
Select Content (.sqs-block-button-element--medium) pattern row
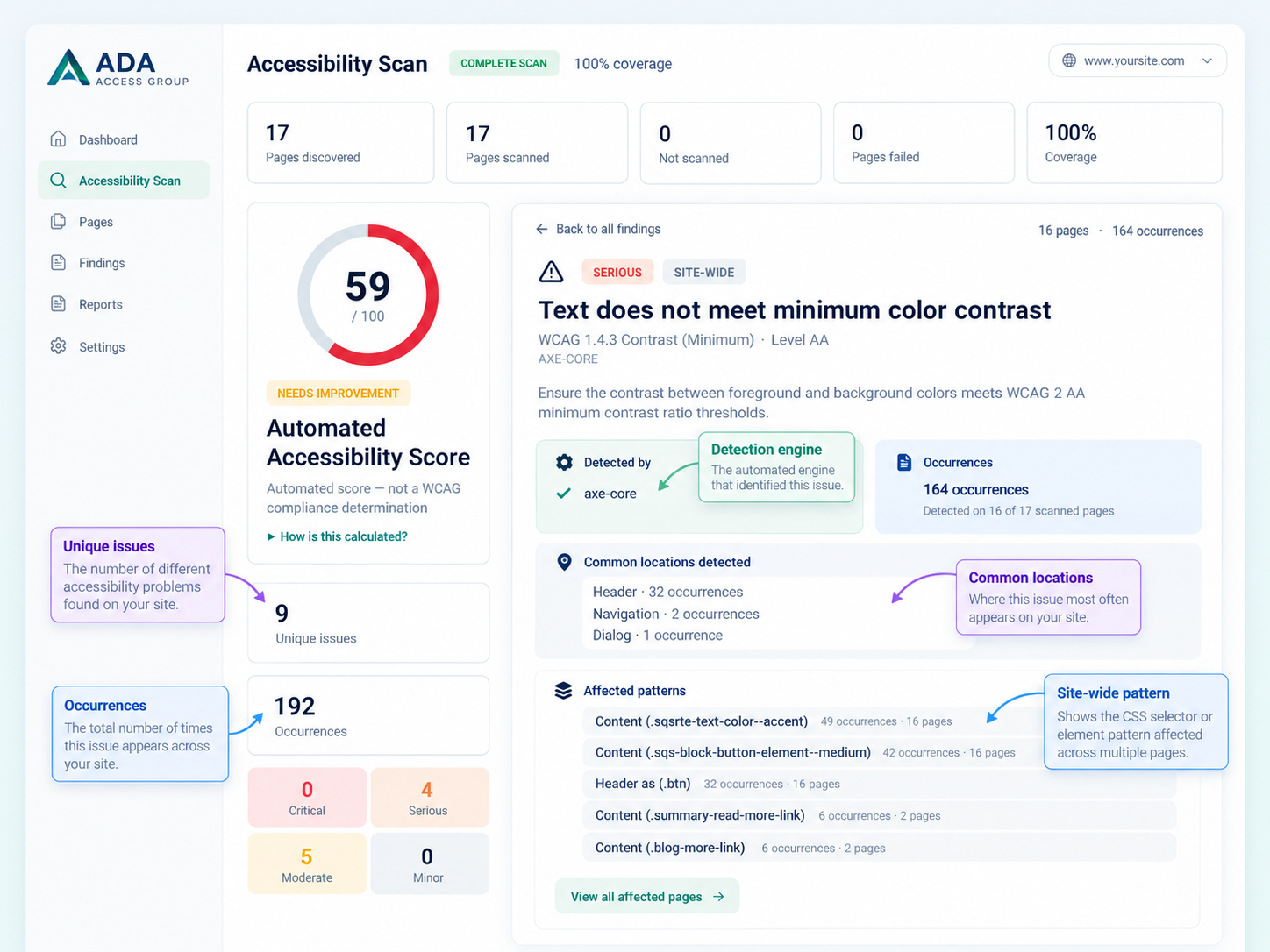pos(879,752)
